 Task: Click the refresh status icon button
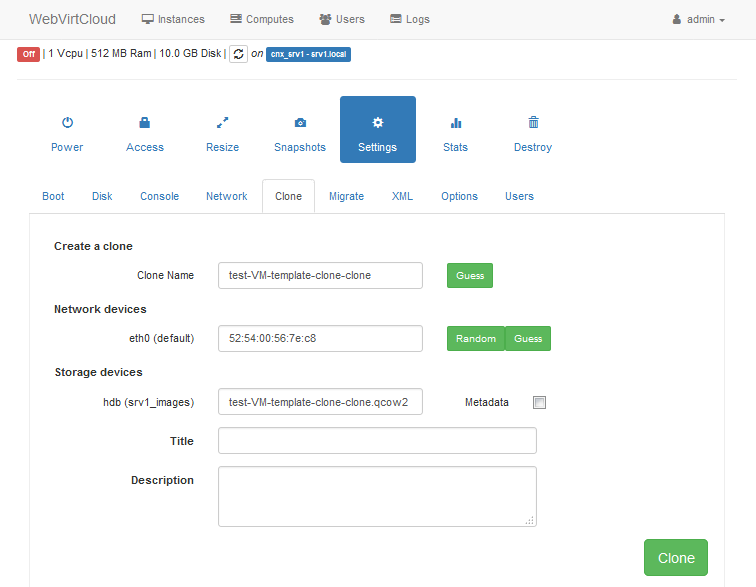point(238,54)
